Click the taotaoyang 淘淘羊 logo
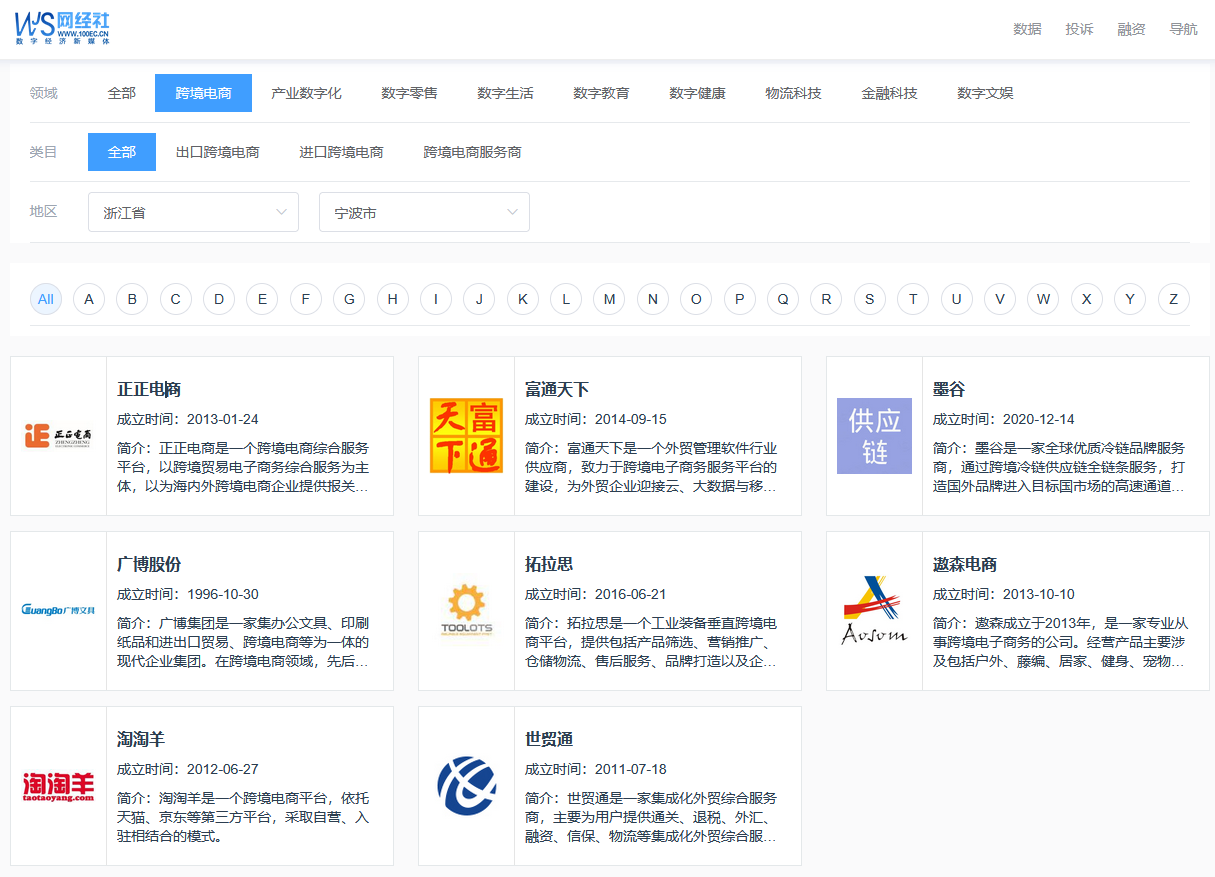Image resolution: width=1215 pixels, height=877 pixels. [x=58, y=786]
